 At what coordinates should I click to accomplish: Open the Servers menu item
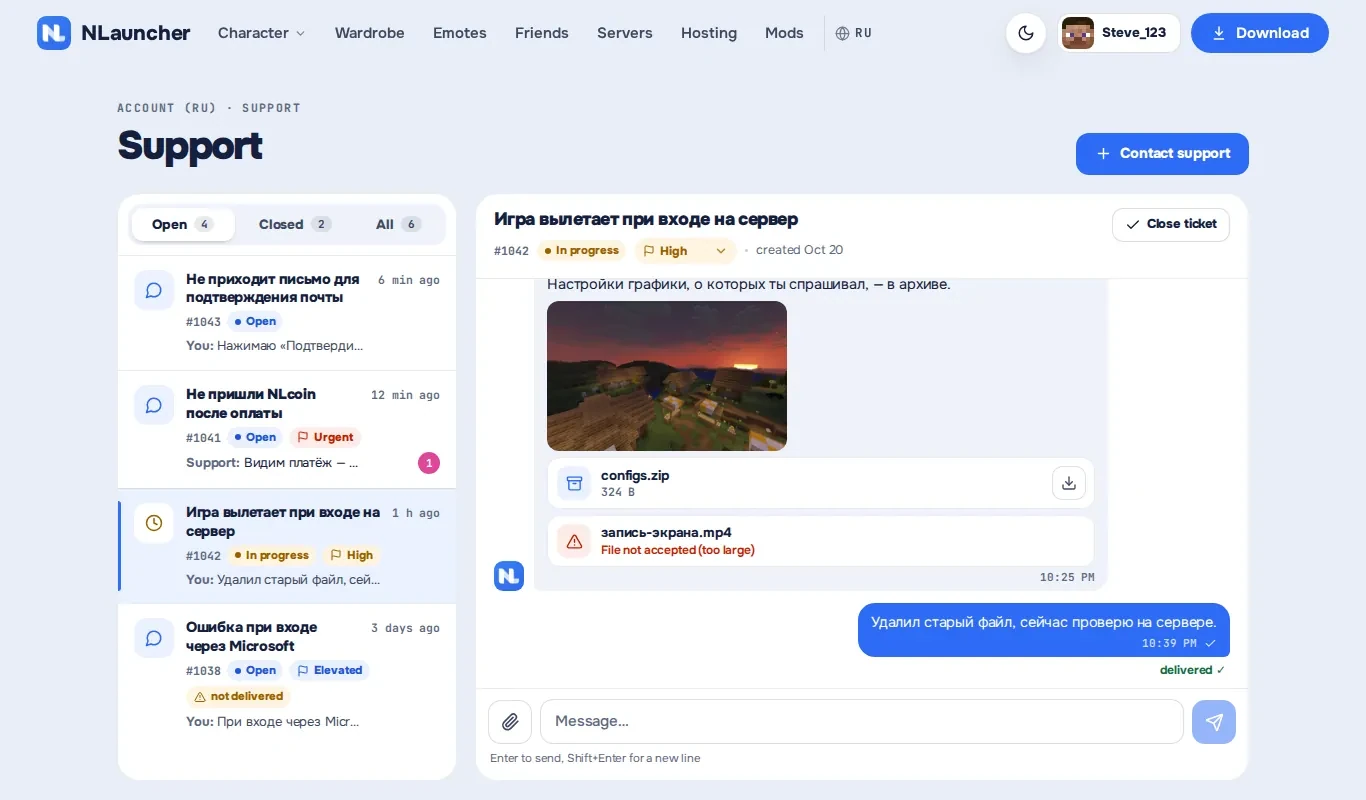click(x=625, y=33)
